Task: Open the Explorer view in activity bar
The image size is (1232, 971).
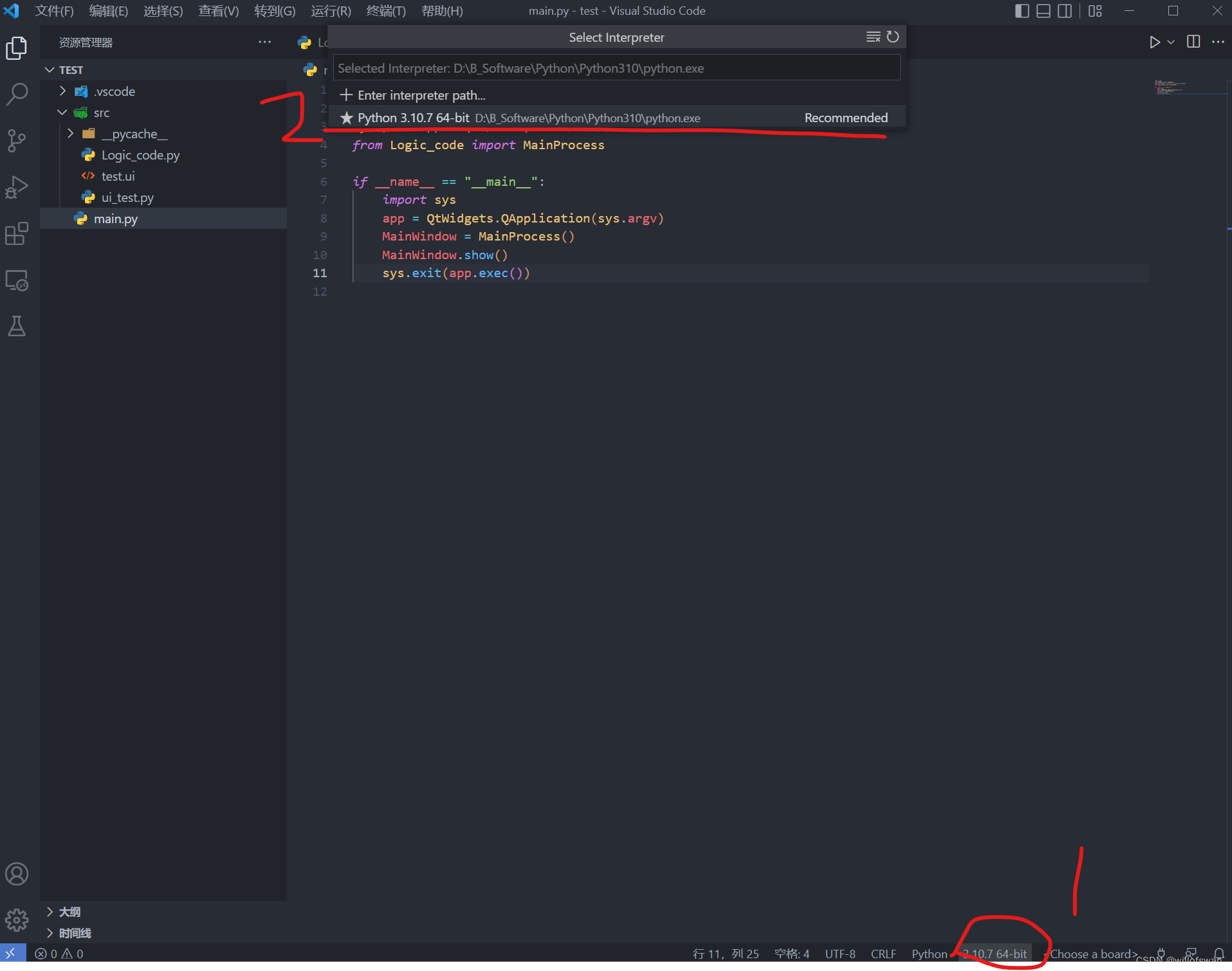Action: pos(17,48)
